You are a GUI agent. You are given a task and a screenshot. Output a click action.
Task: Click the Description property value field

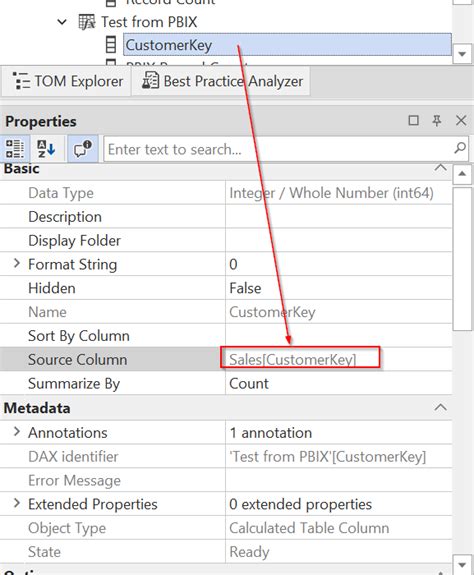(339, 217)
